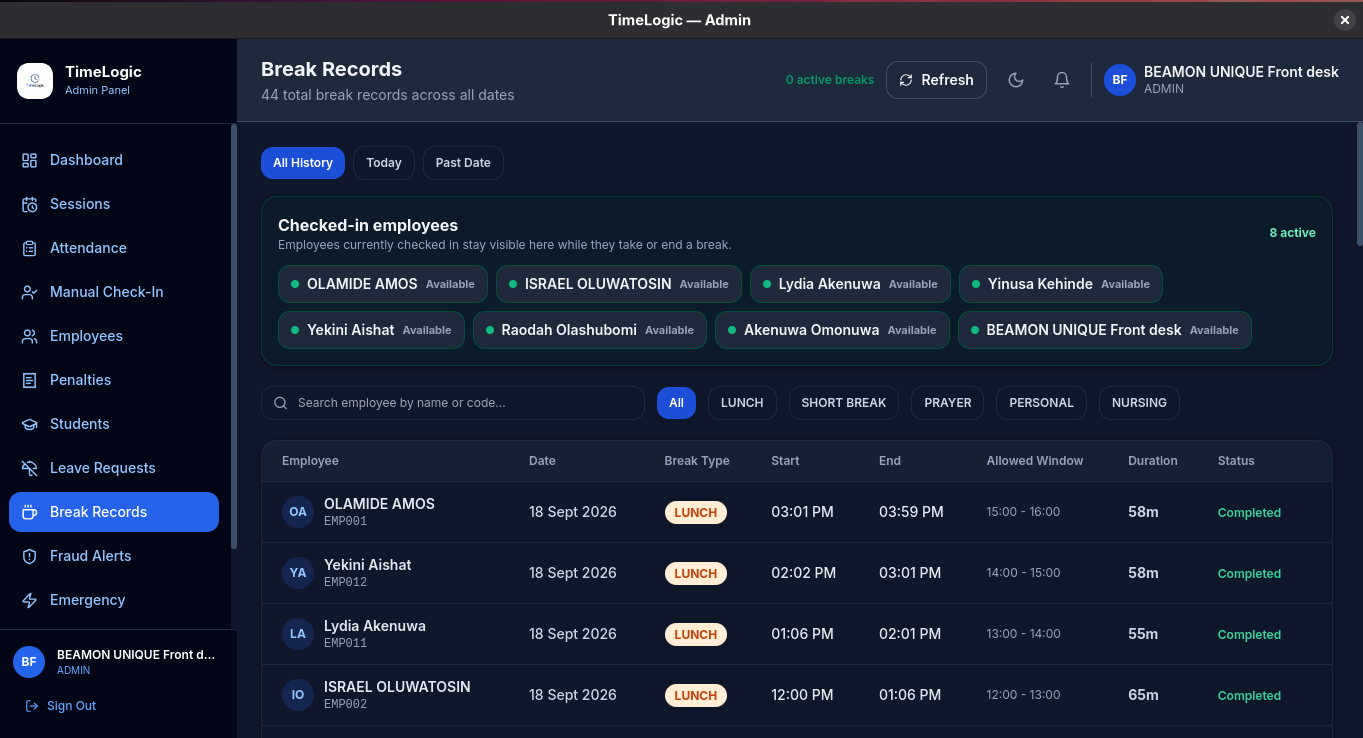
Task: Click the Sign Out link
Action: click(61, 706)
